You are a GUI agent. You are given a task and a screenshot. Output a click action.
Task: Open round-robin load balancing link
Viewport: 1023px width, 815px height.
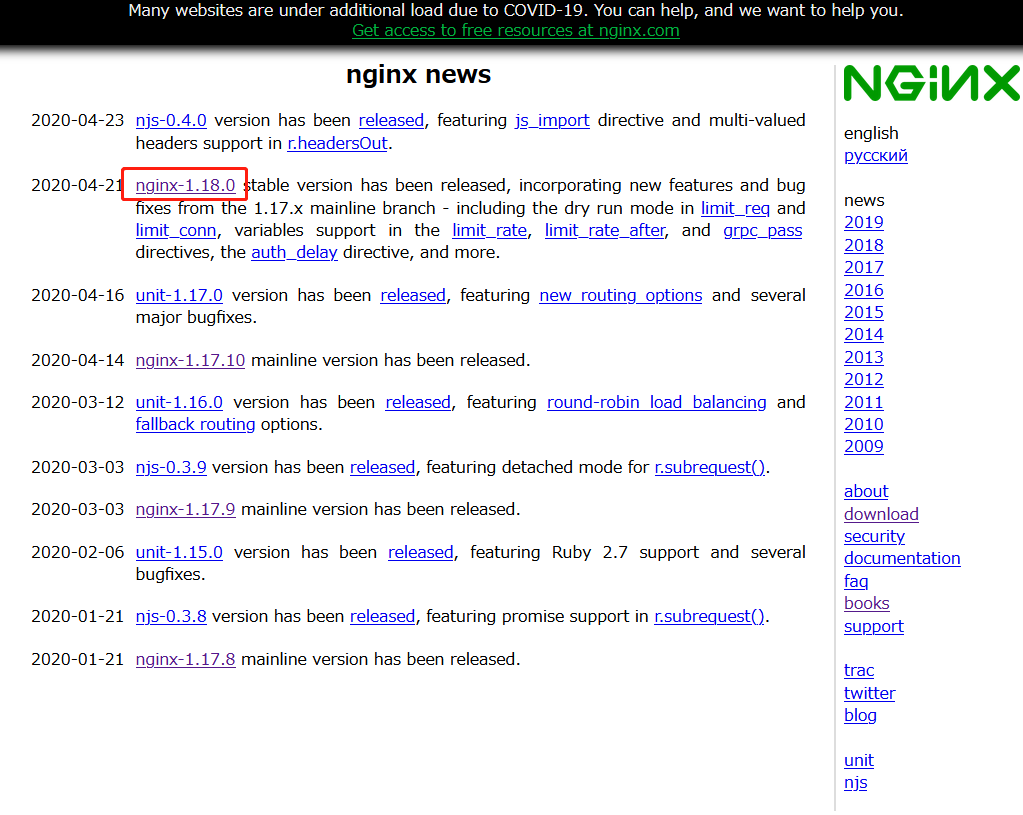[656, 402]
